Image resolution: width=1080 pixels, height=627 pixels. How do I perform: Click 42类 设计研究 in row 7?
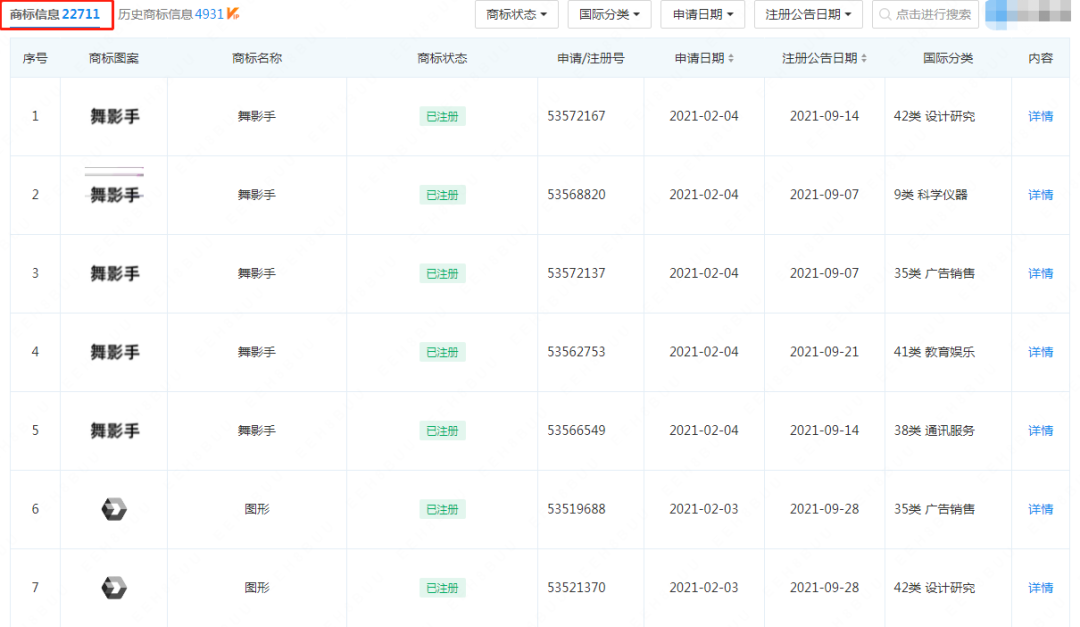pyautogui.click(x=934, y=588)
